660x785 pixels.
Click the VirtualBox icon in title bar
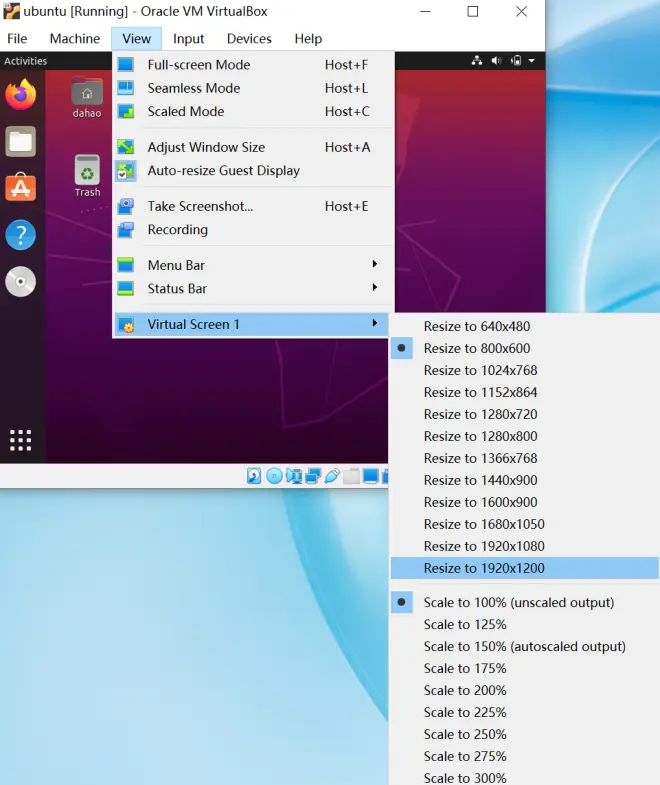12,11
